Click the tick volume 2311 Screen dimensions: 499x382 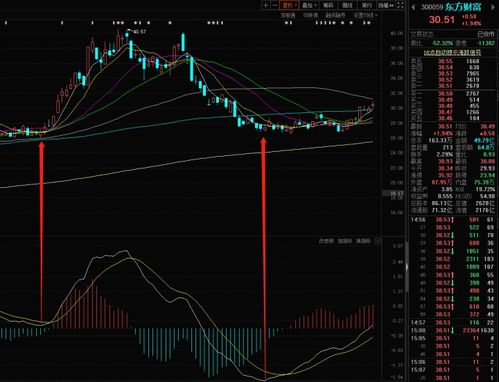pos(473,259)
